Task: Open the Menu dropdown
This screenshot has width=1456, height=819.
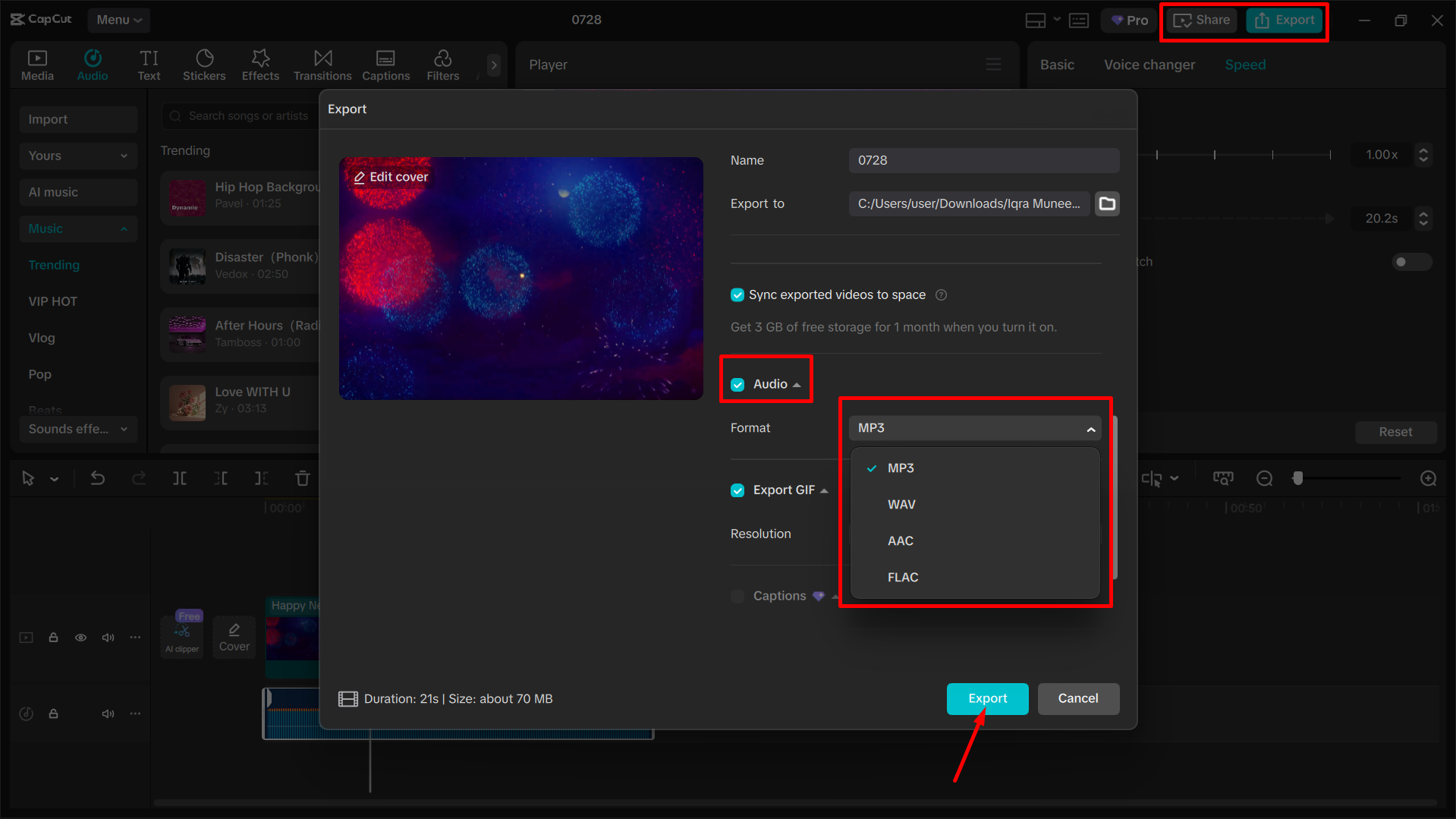Action: [x=118, y=20]
